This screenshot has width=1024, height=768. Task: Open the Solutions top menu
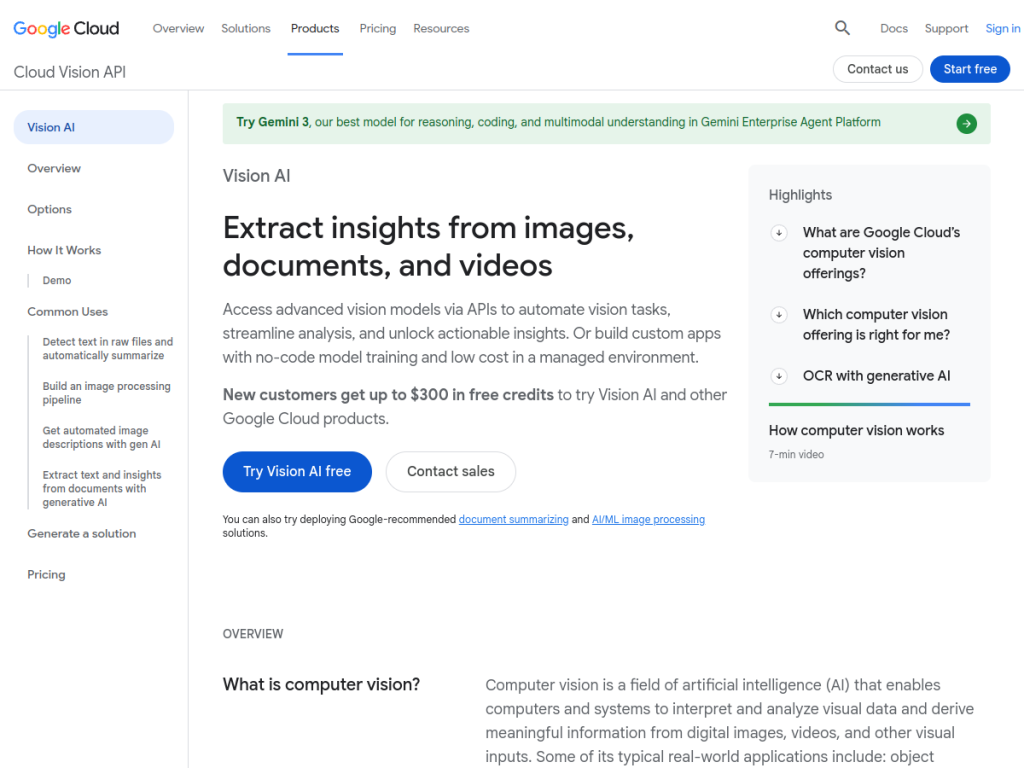click(246, 29)
